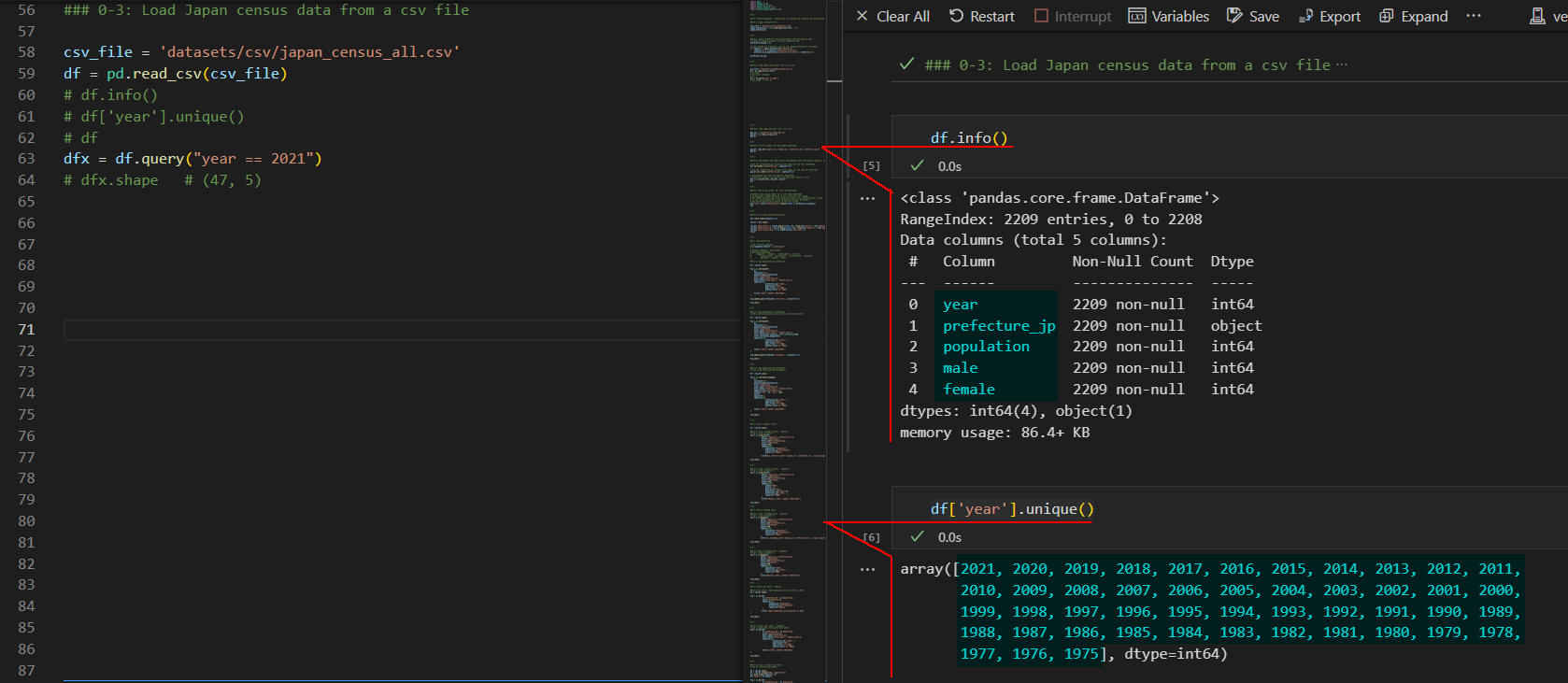
Task: Open output options ellipsis for unique() array output
Action: 867,569
